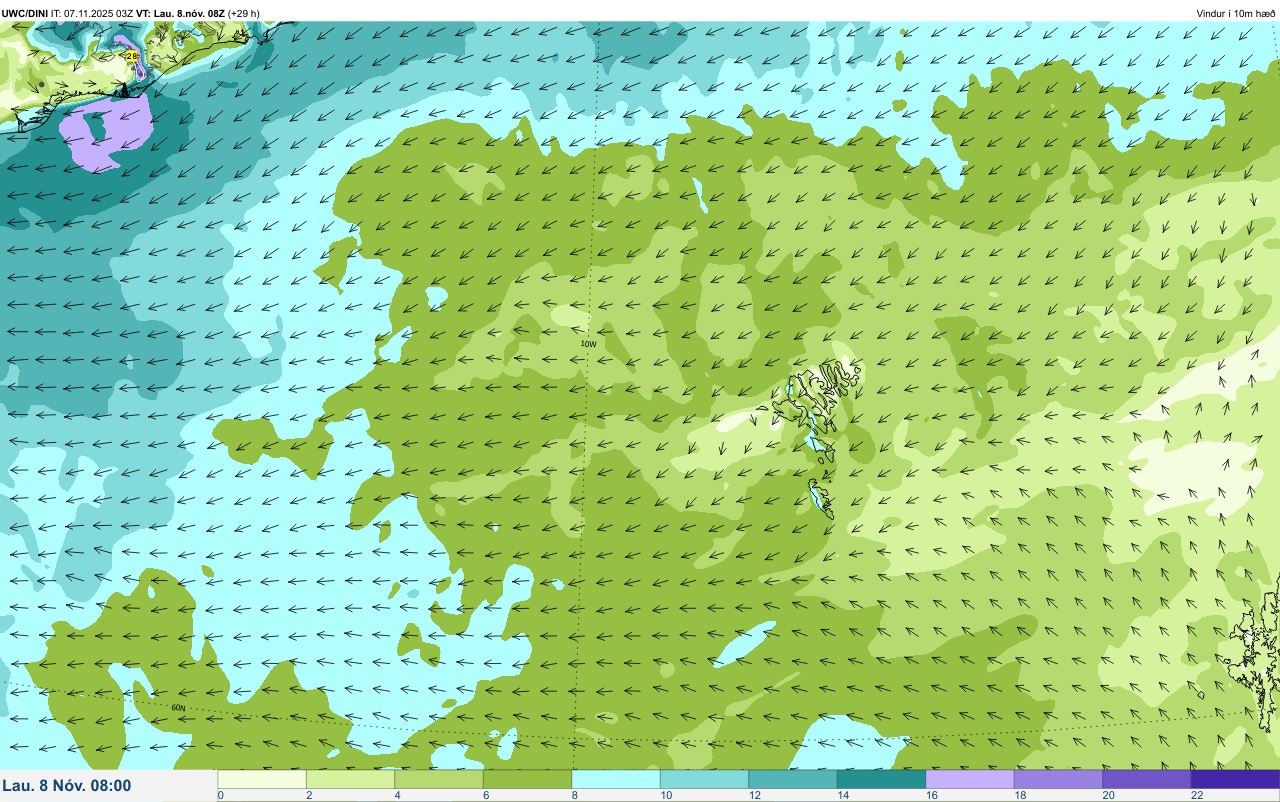This screenshot has width=1280, height=802.
Task: Choose the 10–12 aqua legend swatch
Action: [x=704, y=779]
